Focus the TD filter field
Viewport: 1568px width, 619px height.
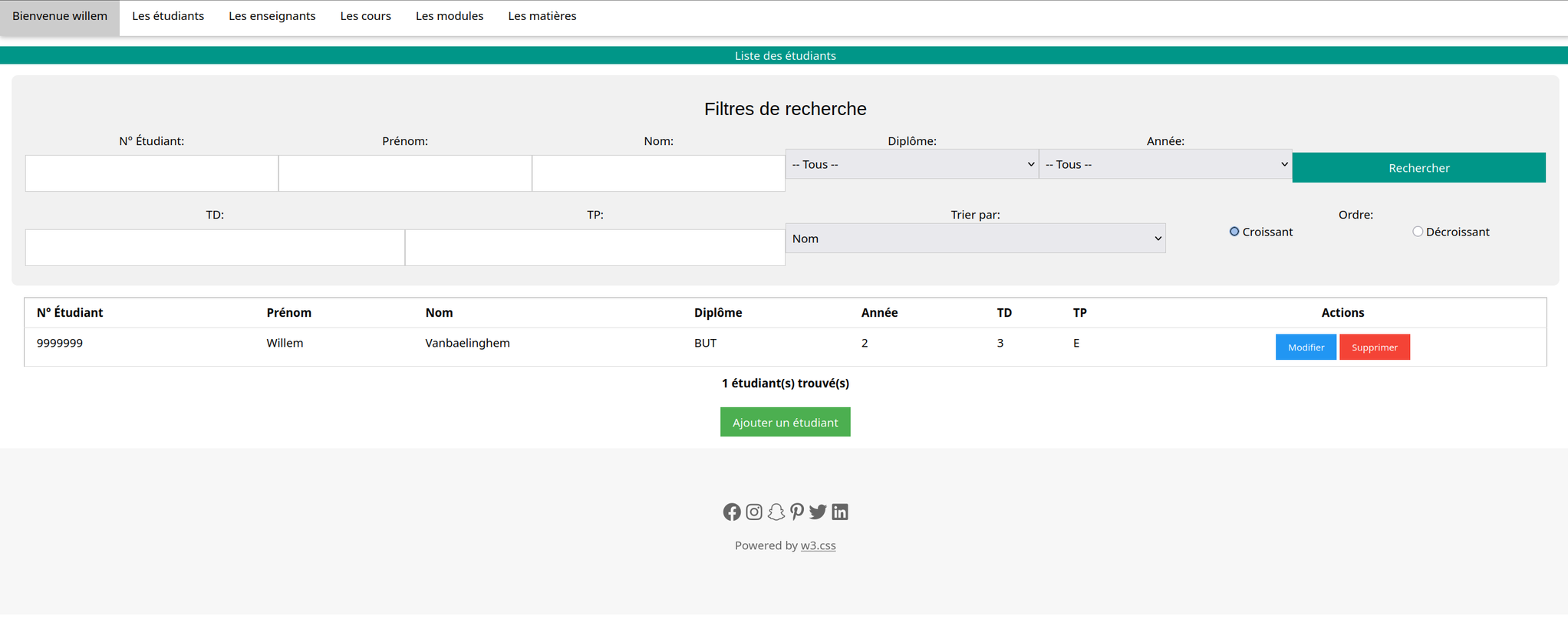[x=215, y=248]
